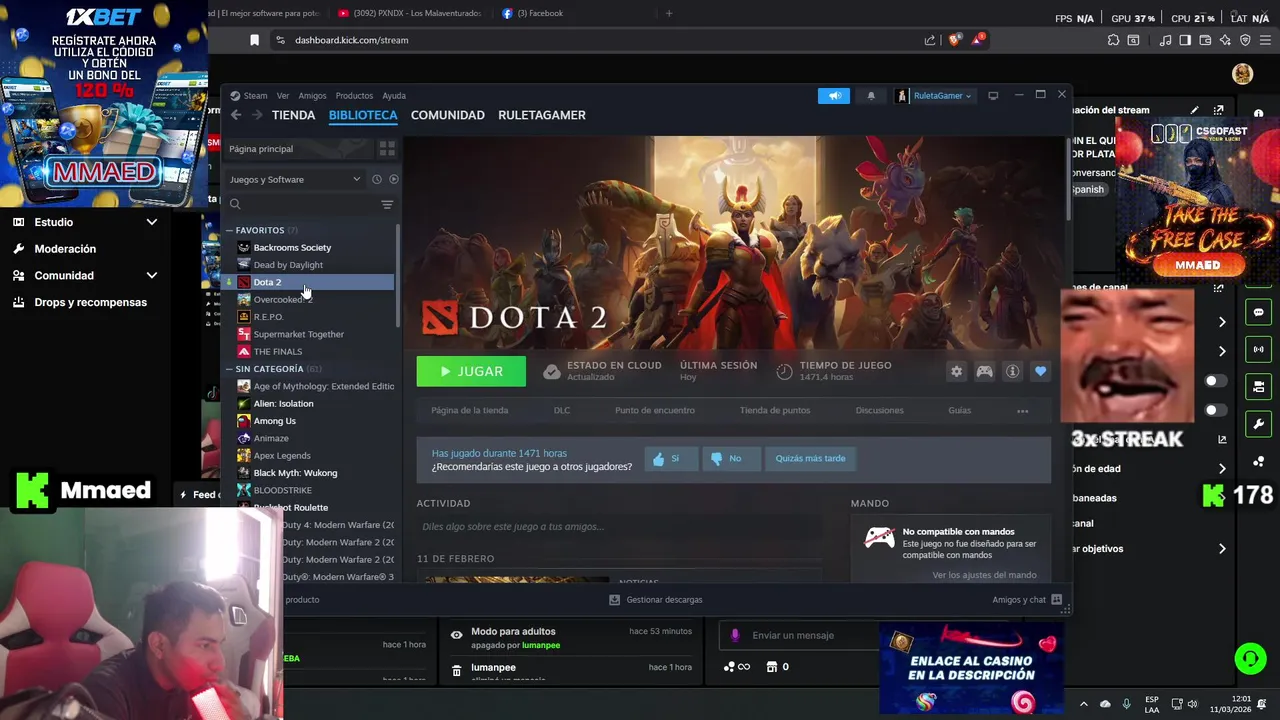Viewport: 1280px width, 720px height.
Task: Go forward with Steam forward arrow
Action: pyautogui.click(x=257, y=115)
